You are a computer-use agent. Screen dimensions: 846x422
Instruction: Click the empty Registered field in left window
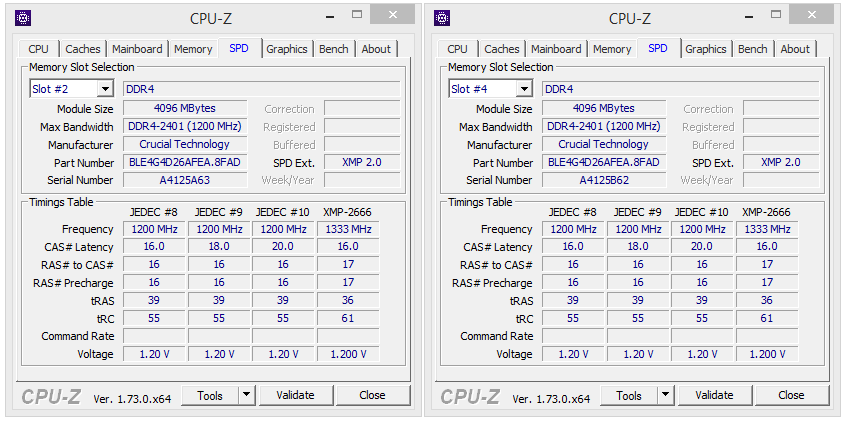point(362,127)
